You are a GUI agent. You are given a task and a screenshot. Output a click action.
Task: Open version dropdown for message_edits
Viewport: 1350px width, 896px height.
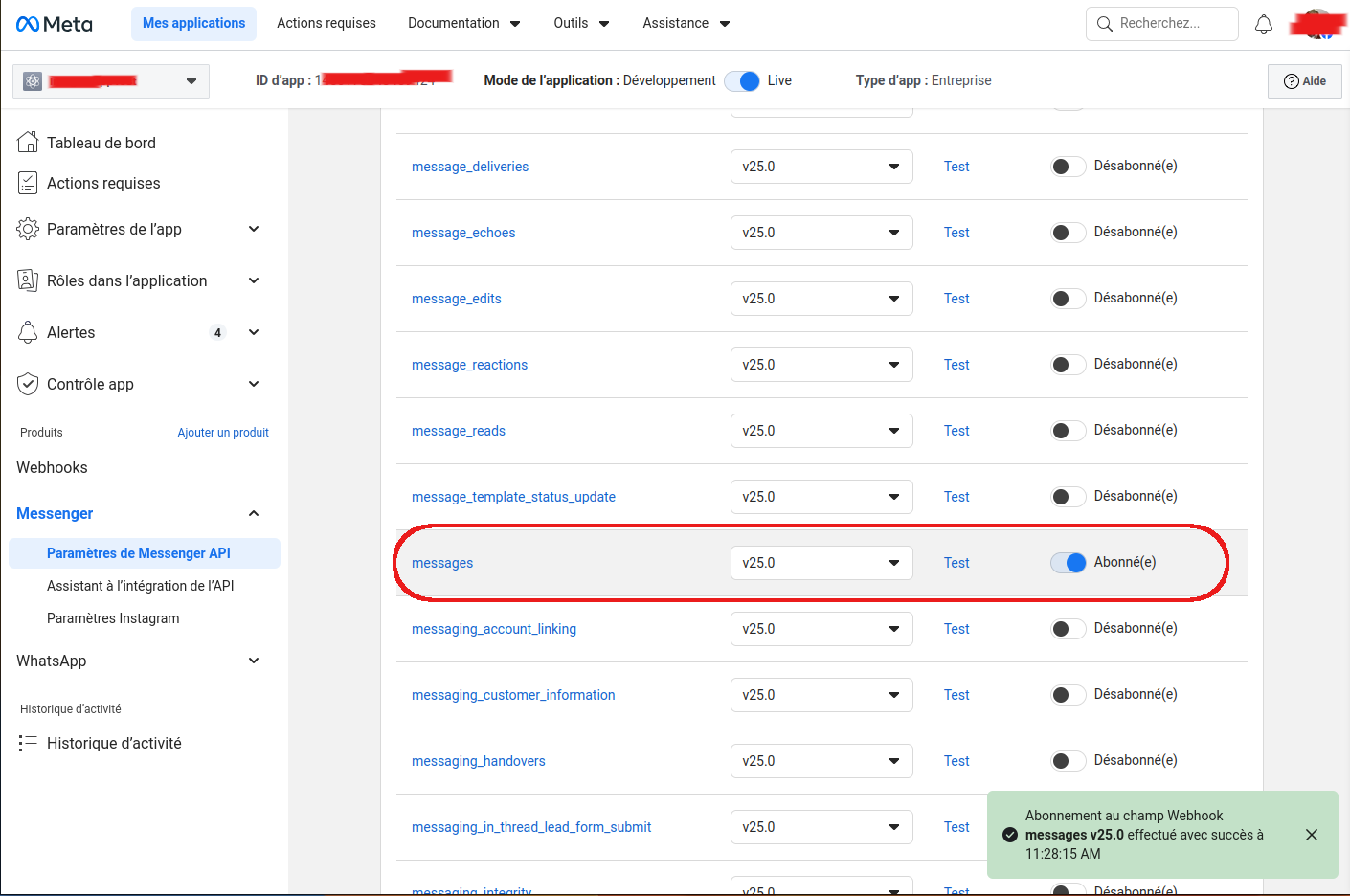[x=821, y=299]
